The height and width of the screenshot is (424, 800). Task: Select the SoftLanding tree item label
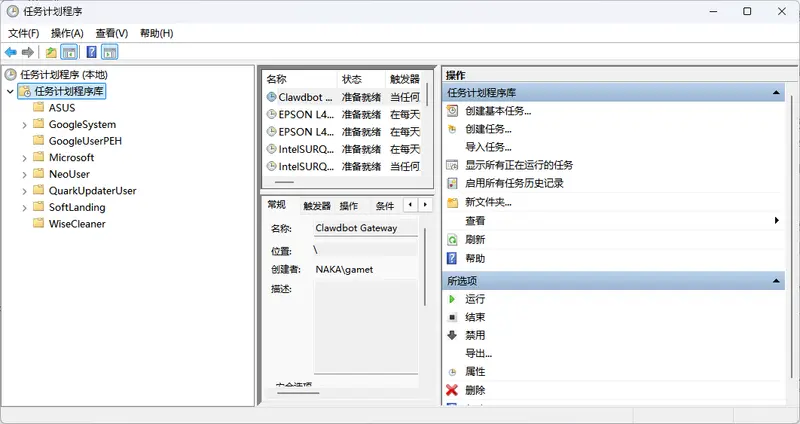(x=77, y=207)
